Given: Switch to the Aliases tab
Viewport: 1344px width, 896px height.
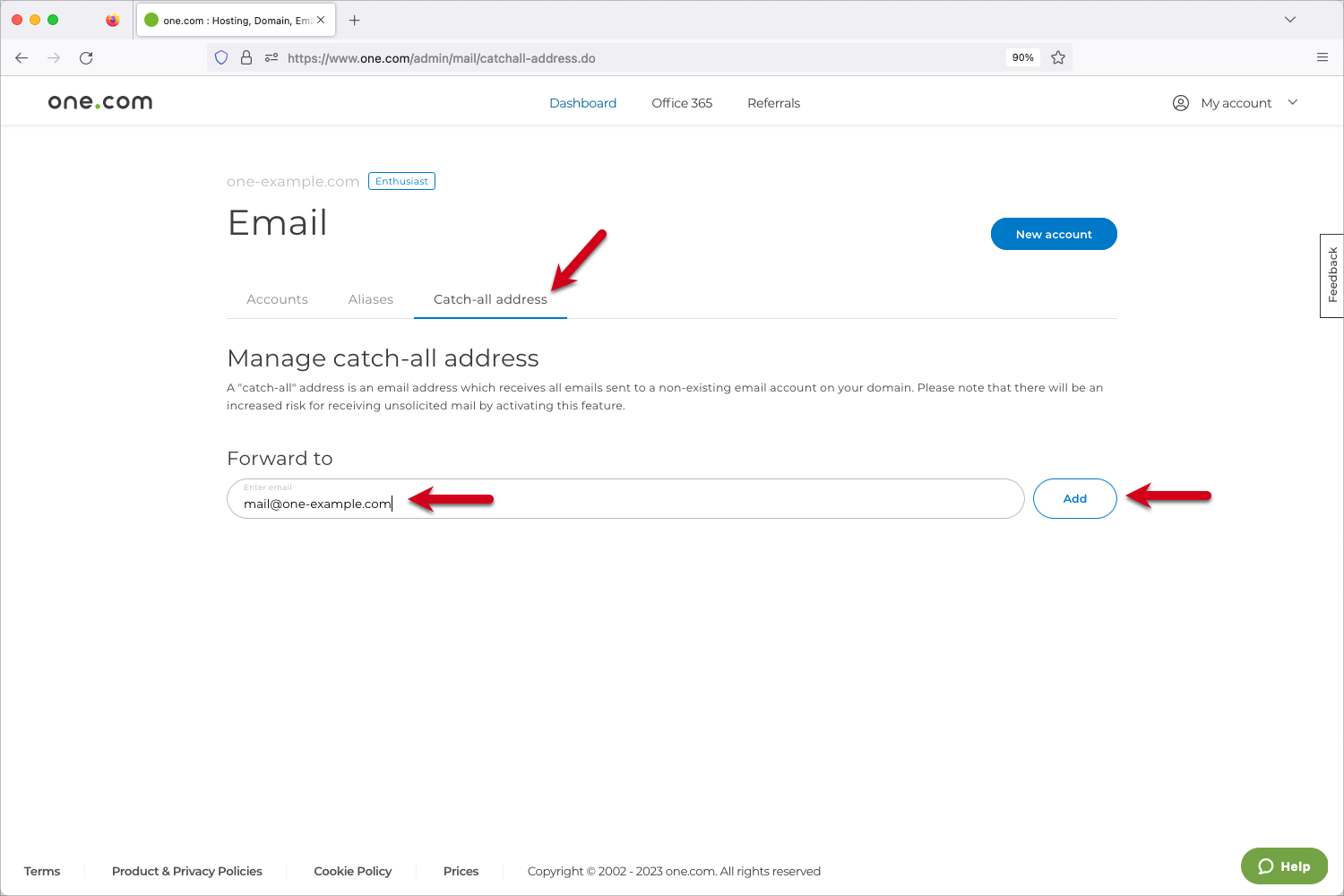Looking at the screenshot, I should coord(371,299).
